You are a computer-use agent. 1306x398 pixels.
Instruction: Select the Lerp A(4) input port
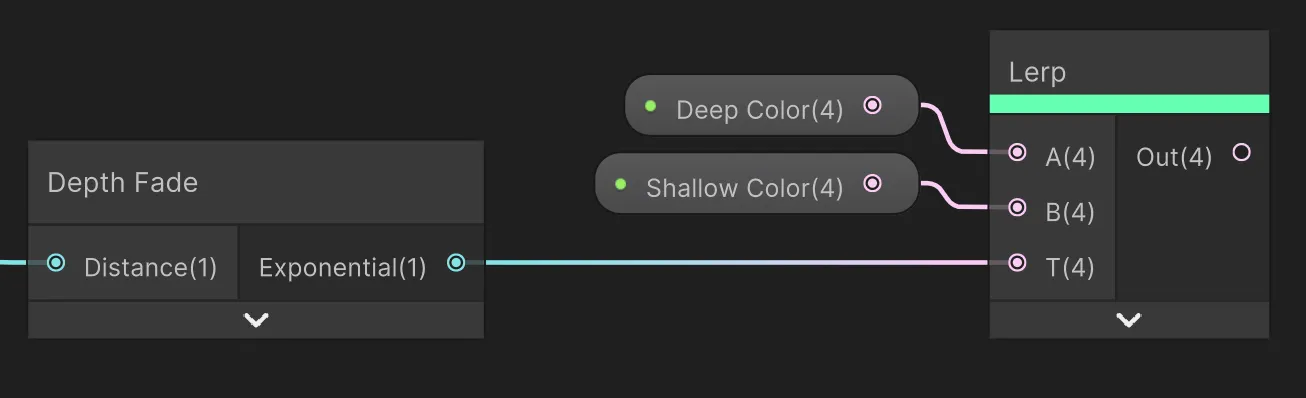pyautogui.click(x=1017, y=152)
